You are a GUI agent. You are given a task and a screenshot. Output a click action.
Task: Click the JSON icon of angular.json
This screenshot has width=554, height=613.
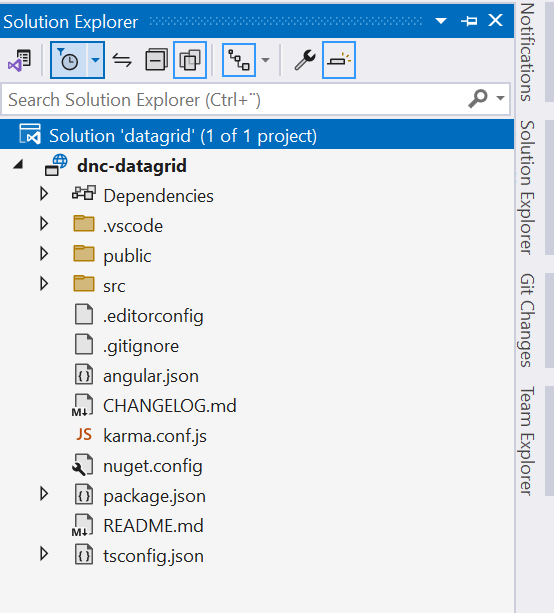point(84,375)
